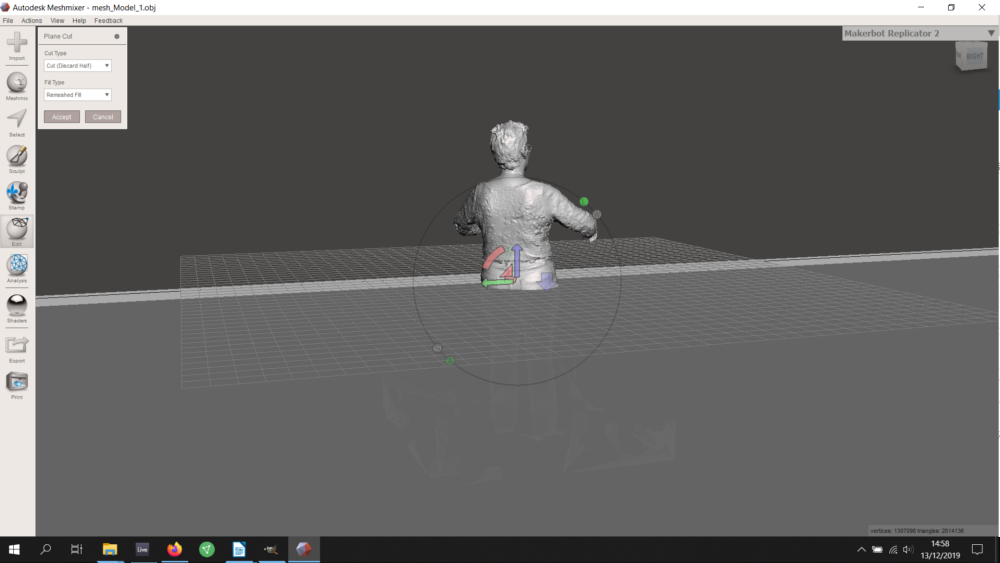1000x563 pixels.
Task: Accept the plane cut
Action: pyautogui.click(x=62, y=117)
